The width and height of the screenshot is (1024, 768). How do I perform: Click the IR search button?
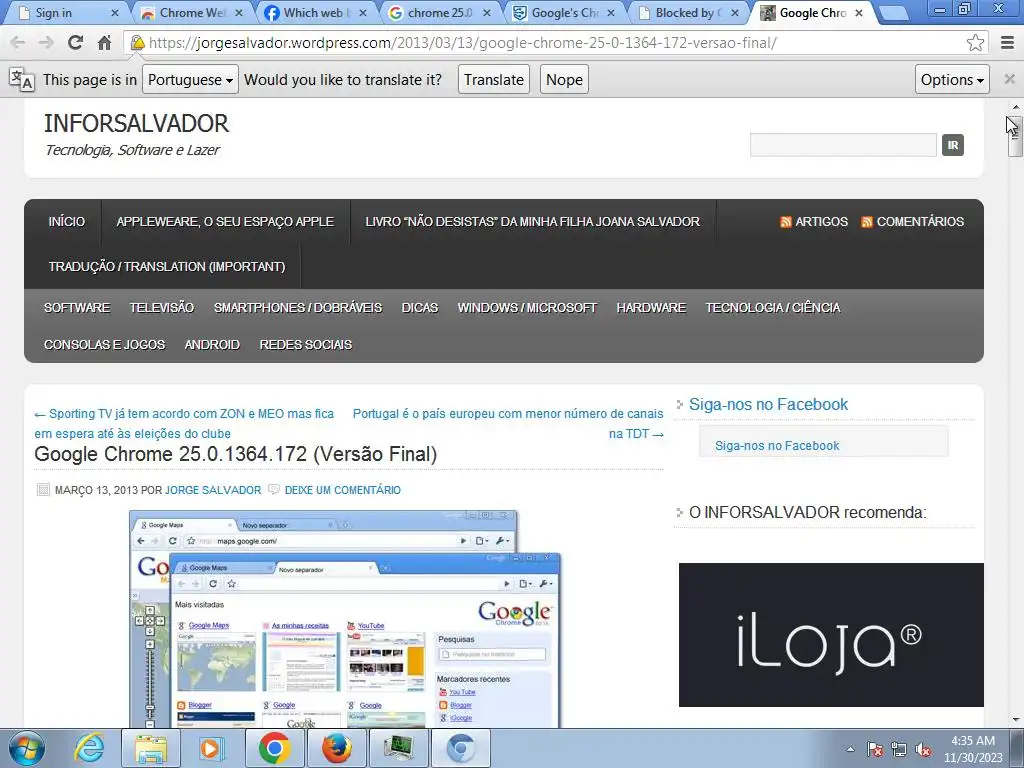[x=953, y=145]
